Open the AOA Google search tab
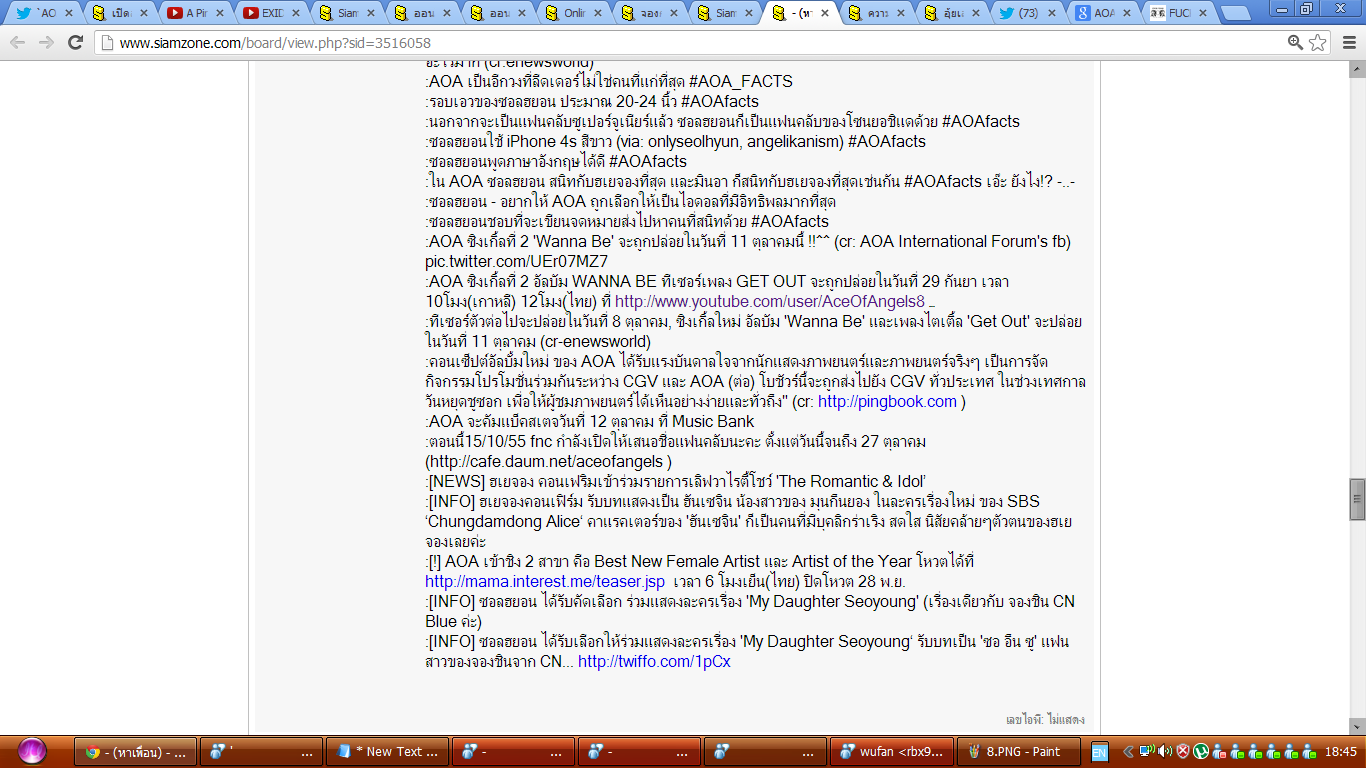The width and height of the screenshot is (1366, 768). 1103,14
